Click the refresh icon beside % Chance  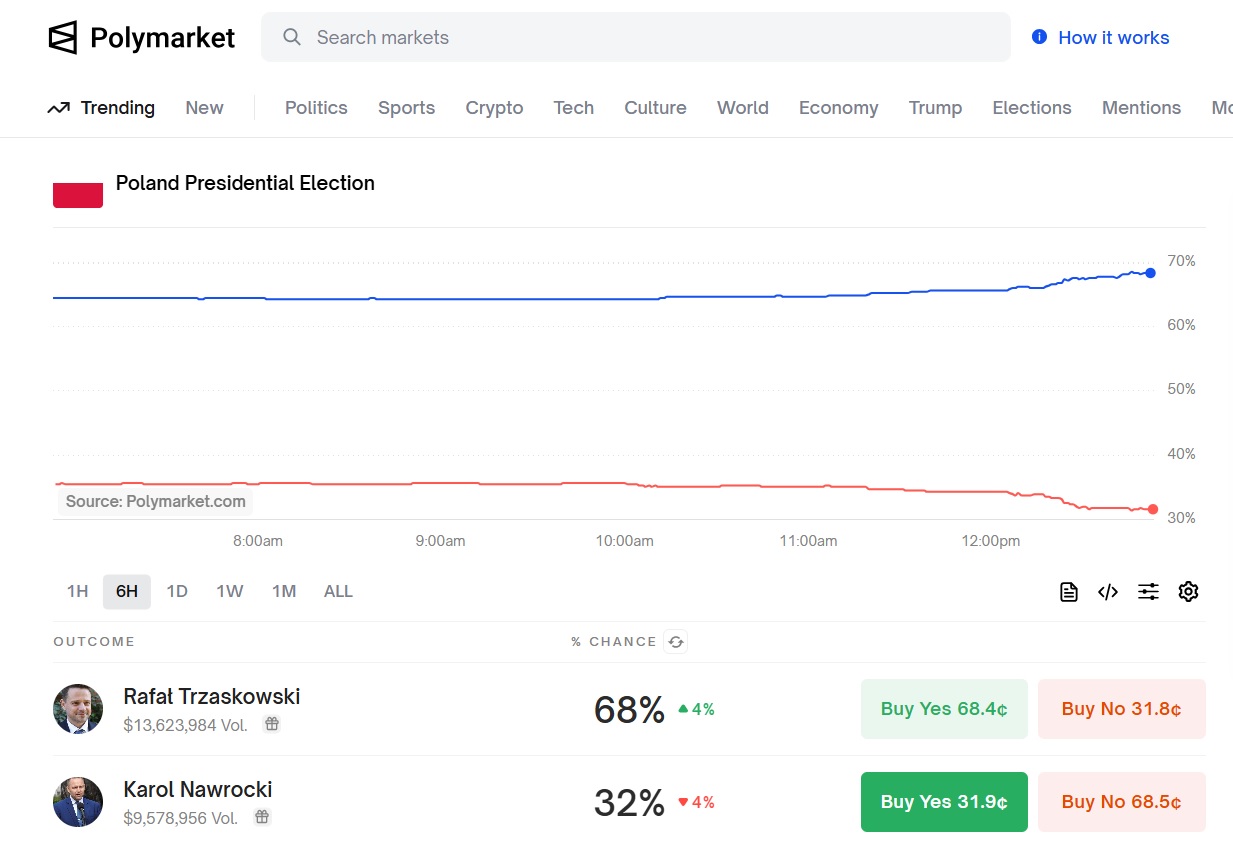[x=676, y=642]
